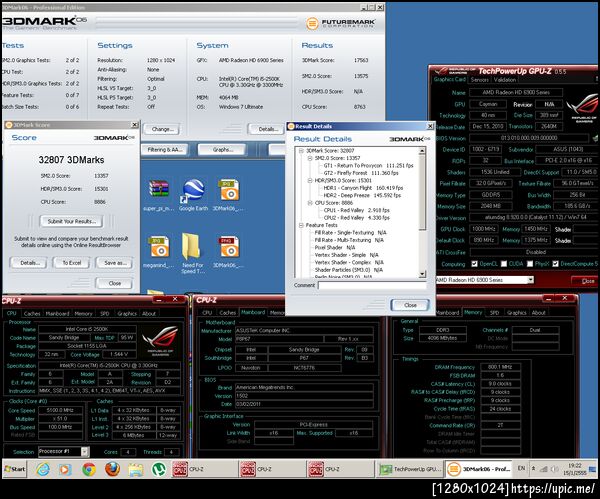Open Windows Explorer from the taskbar
The height and width of the screenshot is (499, 600).
click(x=135, y=469)
